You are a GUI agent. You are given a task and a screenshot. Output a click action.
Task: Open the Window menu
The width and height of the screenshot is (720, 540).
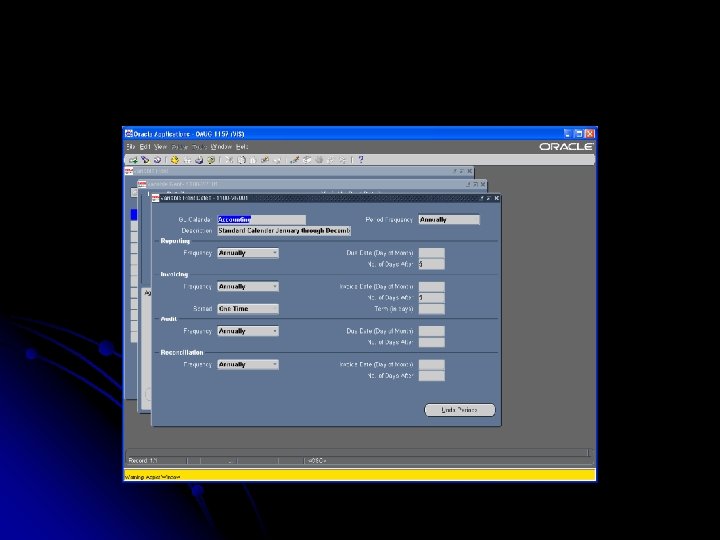click(x=221, y=147)
